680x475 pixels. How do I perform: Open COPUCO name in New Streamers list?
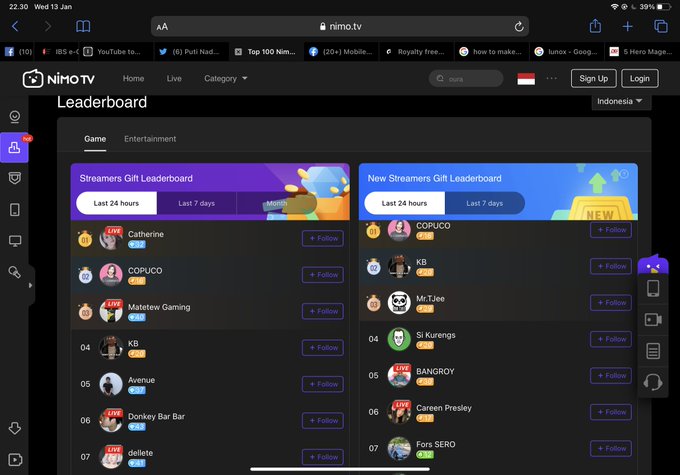coord(433,226)
